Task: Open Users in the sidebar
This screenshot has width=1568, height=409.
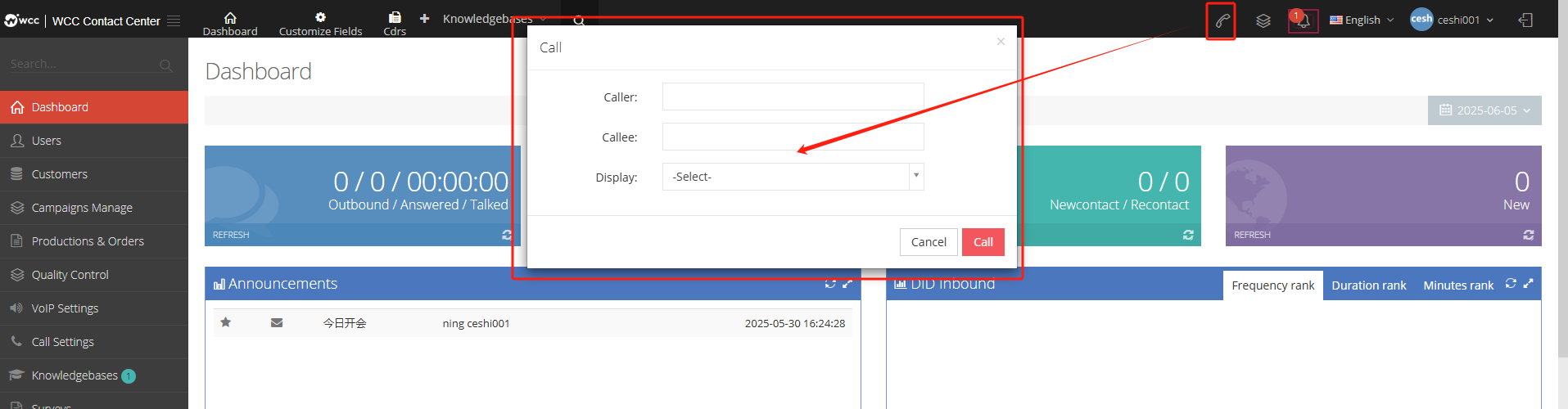Action: (94, 141)
